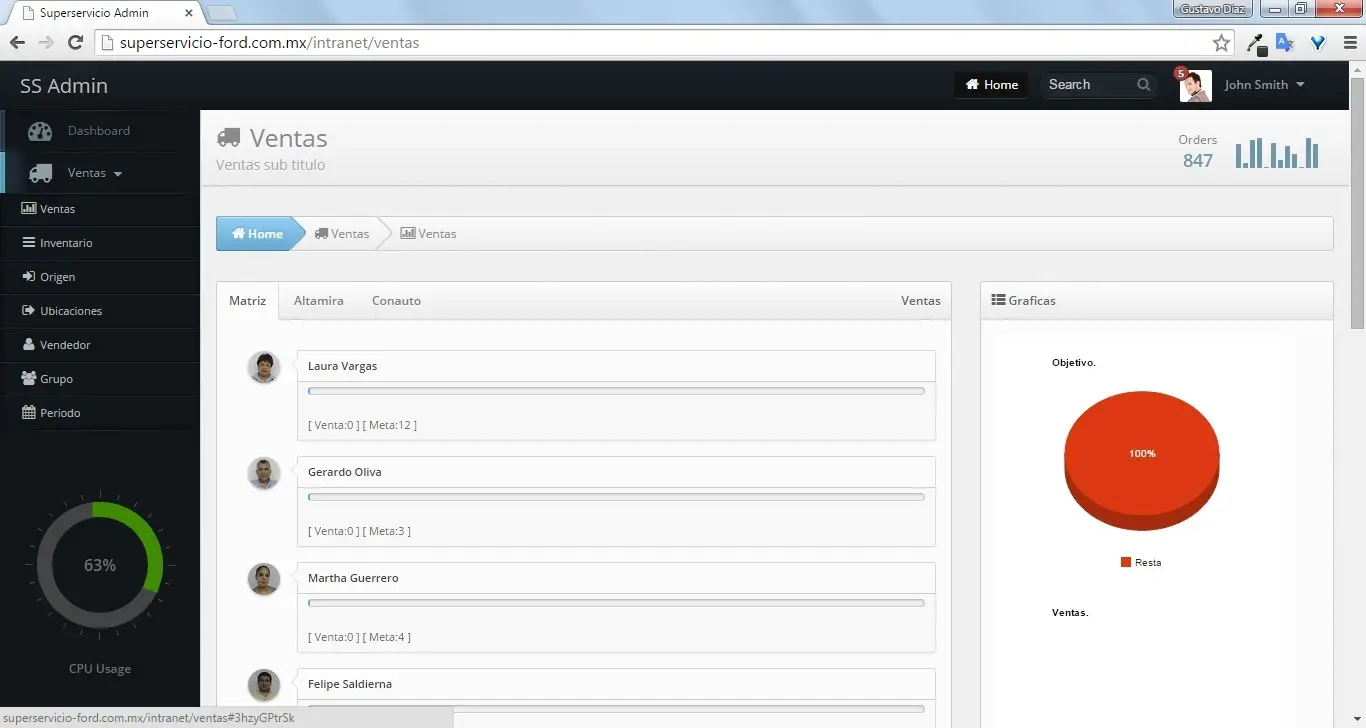The width and height of the screenshot is (1366, 728).
Task: Click the Inventario list icon
Action: click(29, 243)
